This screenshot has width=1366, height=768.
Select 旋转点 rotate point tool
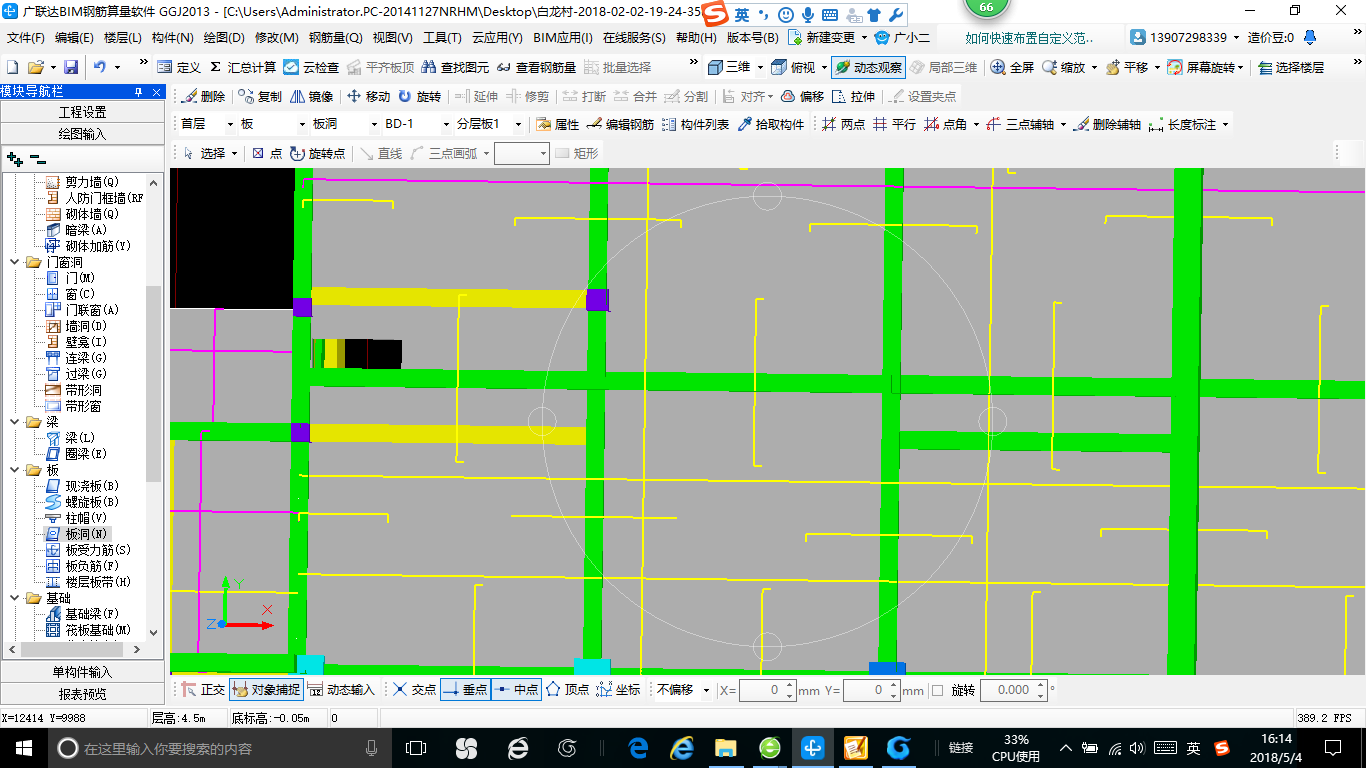317,153
